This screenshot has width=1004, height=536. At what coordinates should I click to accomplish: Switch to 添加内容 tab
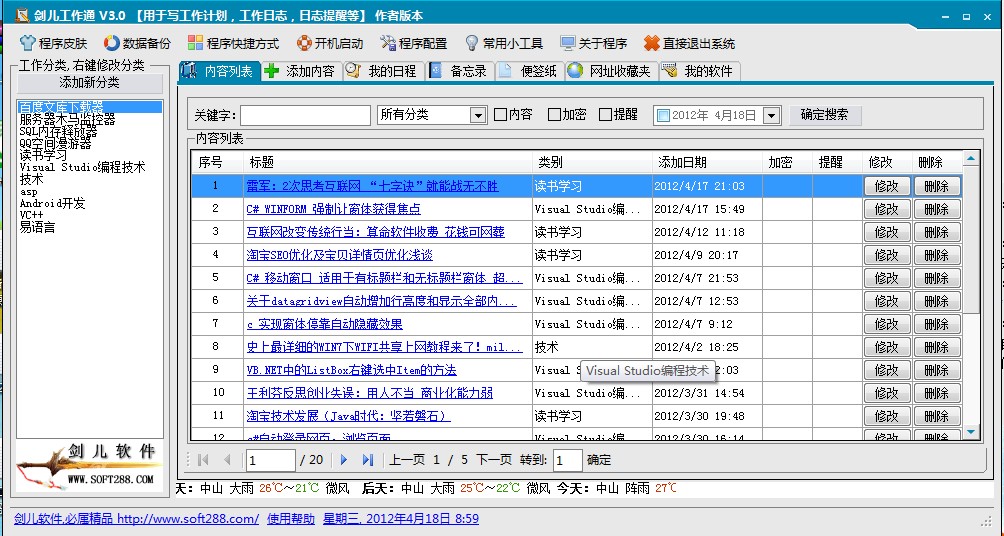pos(302,71)
